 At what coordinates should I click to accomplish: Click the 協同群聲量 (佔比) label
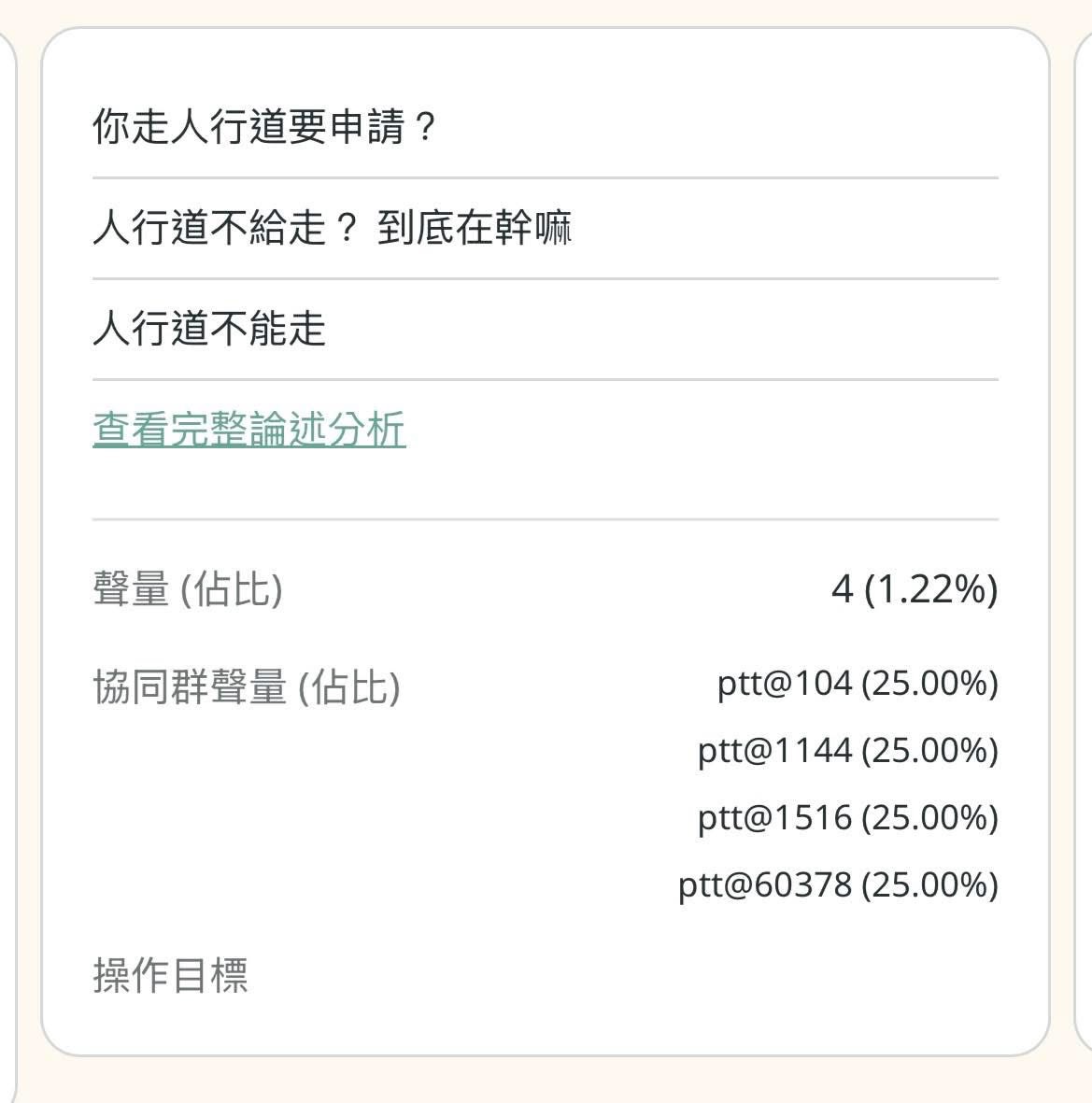click(x=247, y=687)
